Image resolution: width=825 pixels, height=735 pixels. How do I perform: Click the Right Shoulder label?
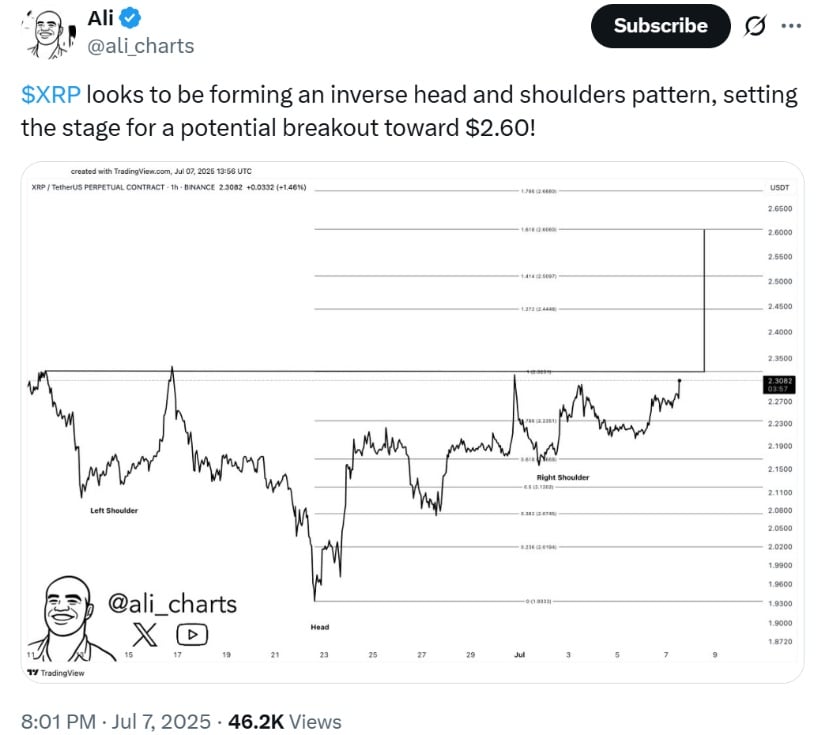point(562,477)
